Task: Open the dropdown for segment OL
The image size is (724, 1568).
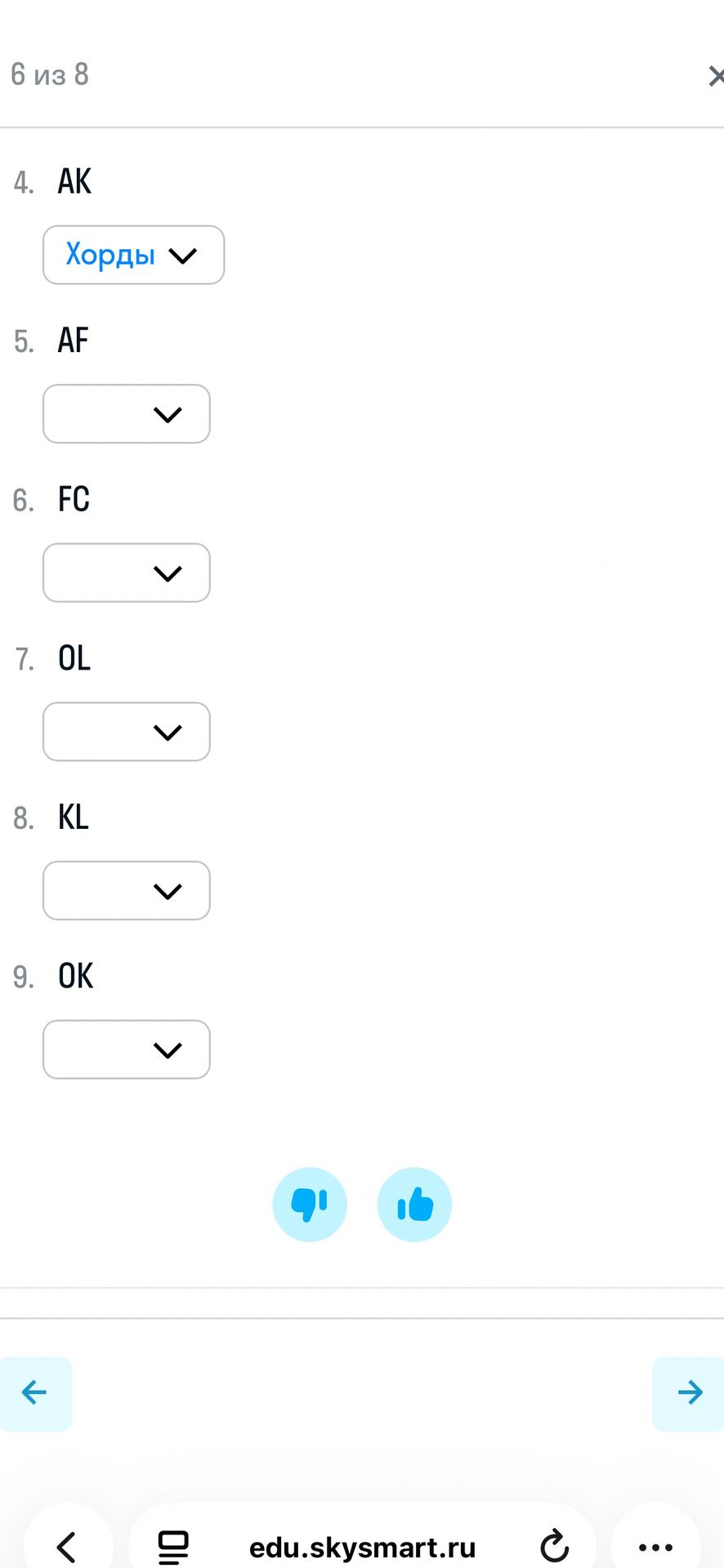Action: (x=127, y=732)
